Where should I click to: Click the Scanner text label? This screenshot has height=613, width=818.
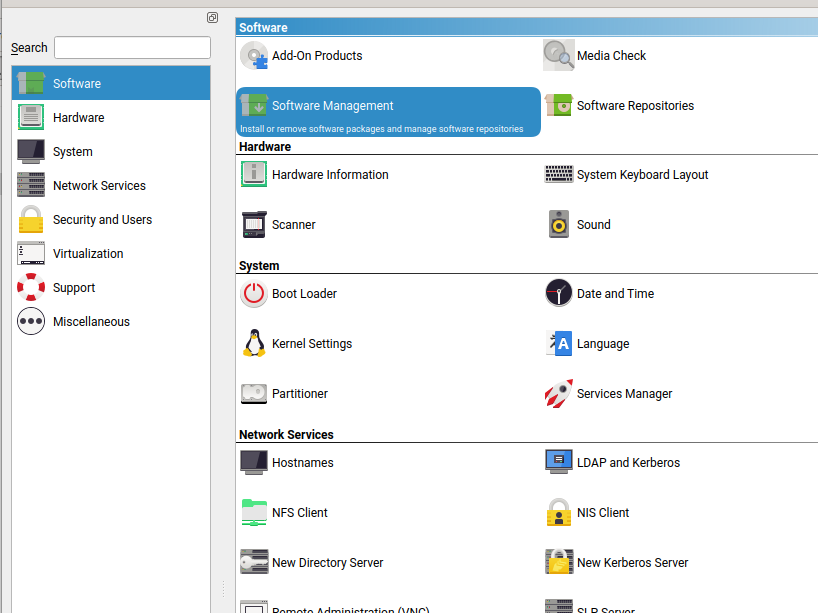coord(294,224)
